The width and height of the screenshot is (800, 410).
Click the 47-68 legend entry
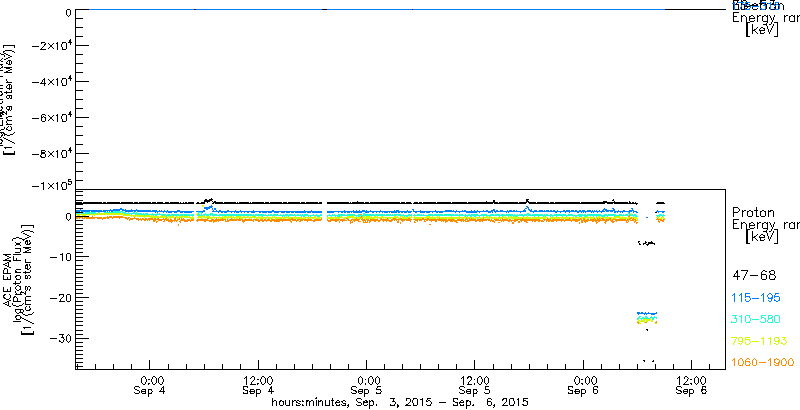pyautogui.click(x=754, y=276)
